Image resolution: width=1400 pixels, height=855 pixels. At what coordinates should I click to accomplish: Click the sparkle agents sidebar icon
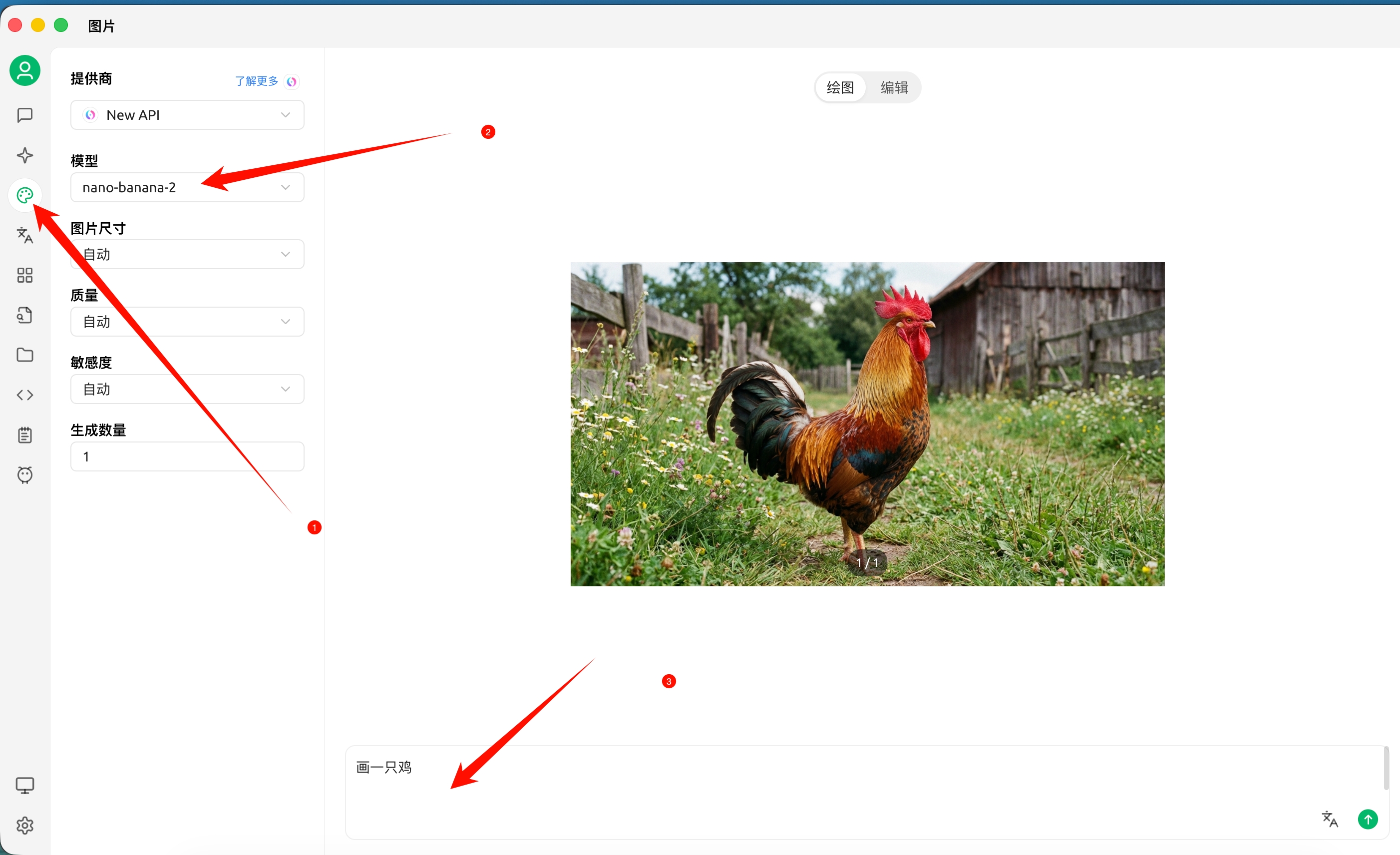(24, 155)
